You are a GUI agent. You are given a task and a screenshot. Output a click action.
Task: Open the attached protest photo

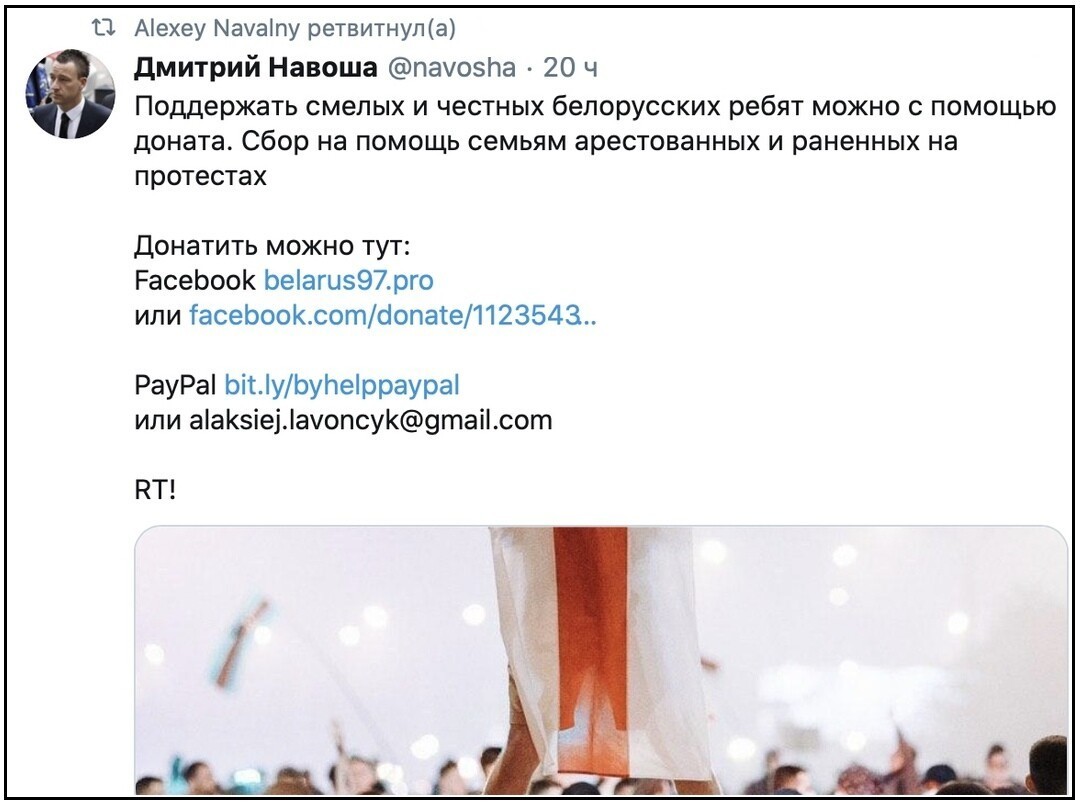(x=600, y=660)
